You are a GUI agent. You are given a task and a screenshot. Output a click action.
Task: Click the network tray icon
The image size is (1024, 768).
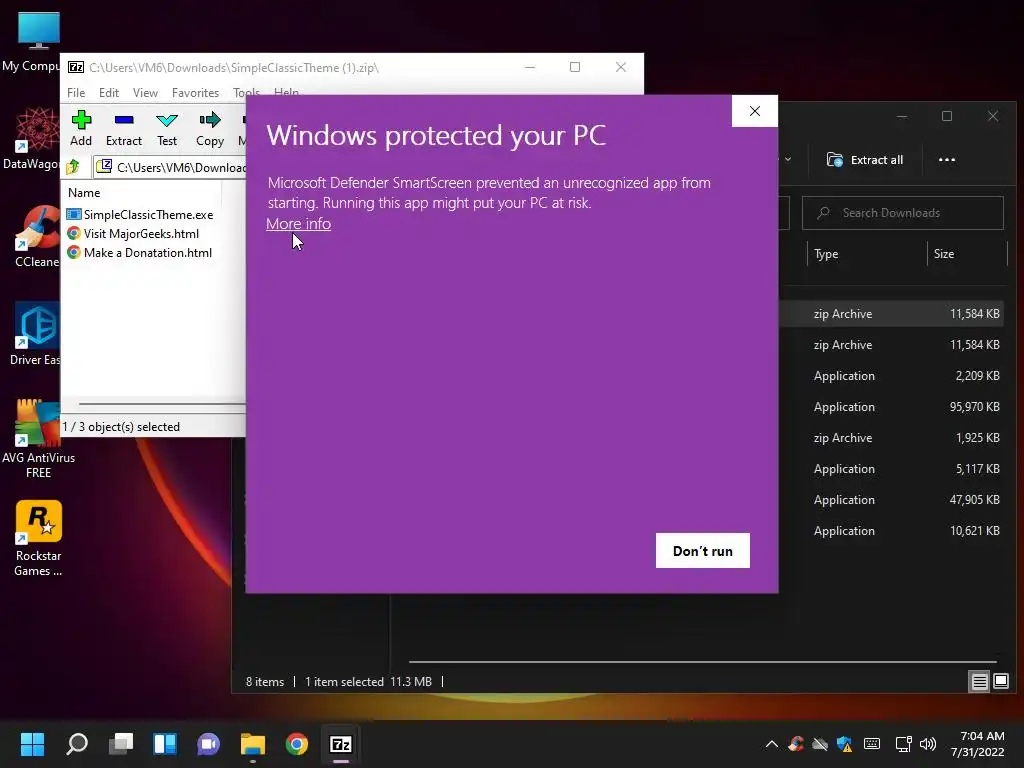(904, 744)
